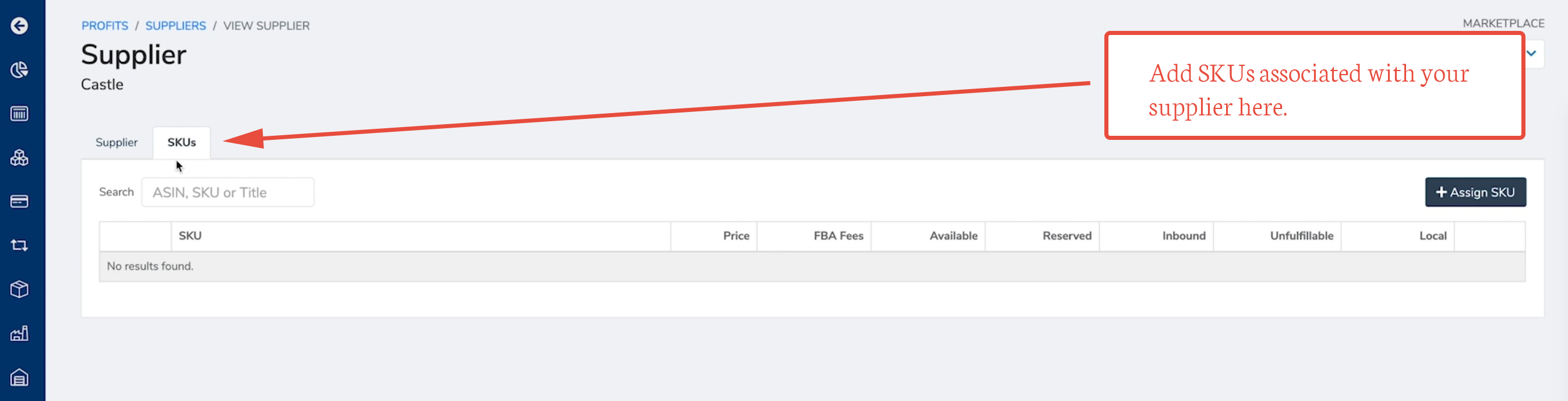Go to the Profits breadcrumb link
The height and width of the screenshot is (401, 1568).
tap(105, 26)
